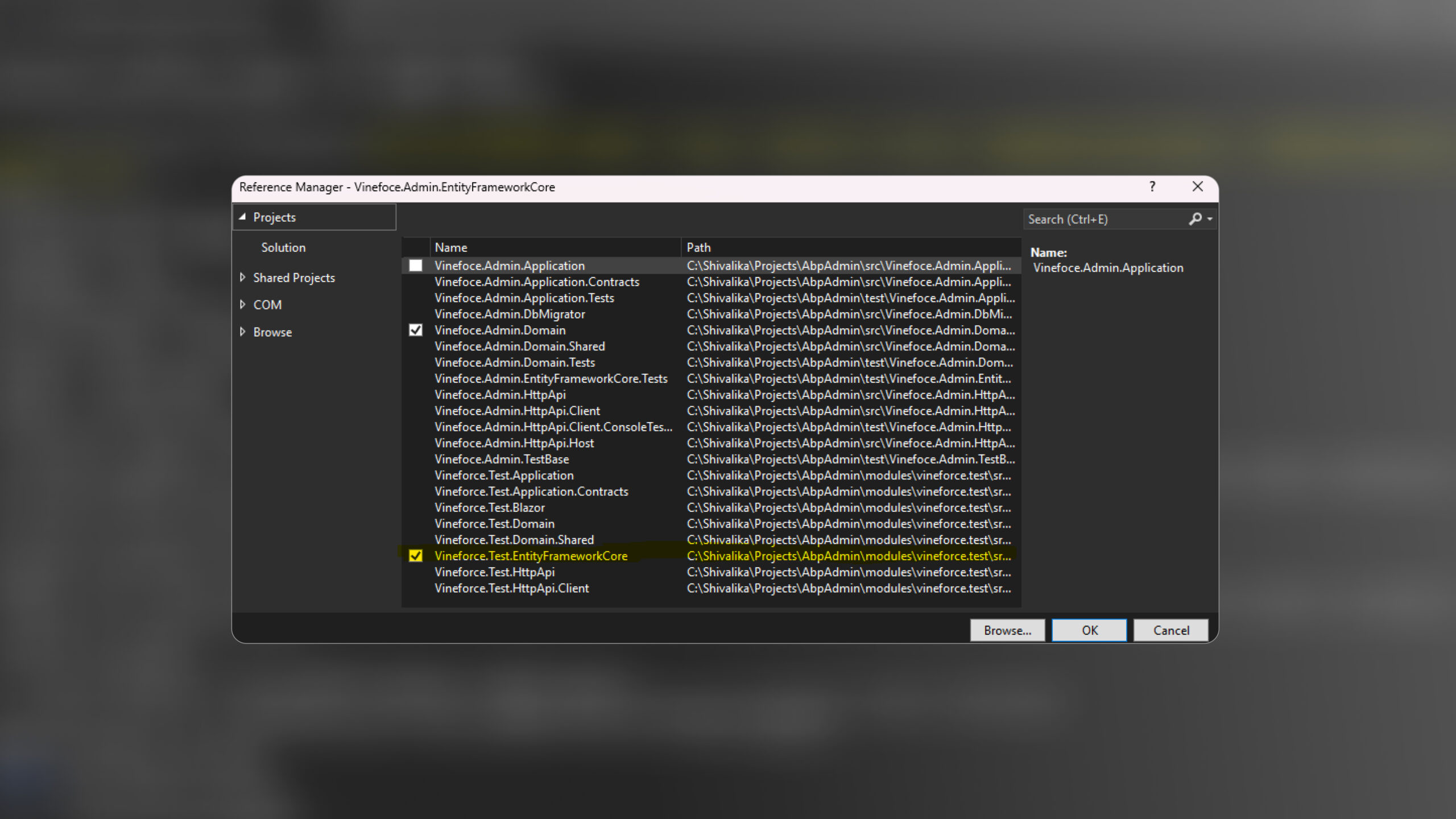Select Vinefoce.Admin.DbMigrator row
Viewport: 1456px width, 819px height.
711,314
